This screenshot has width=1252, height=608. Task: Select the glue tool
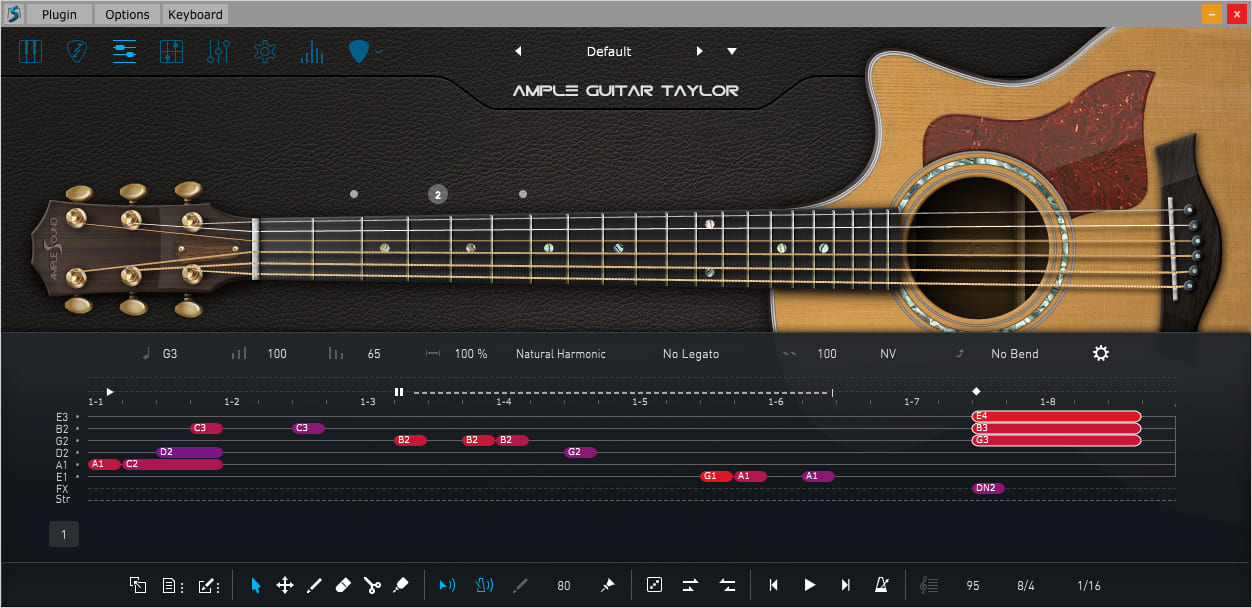(400, 585)
